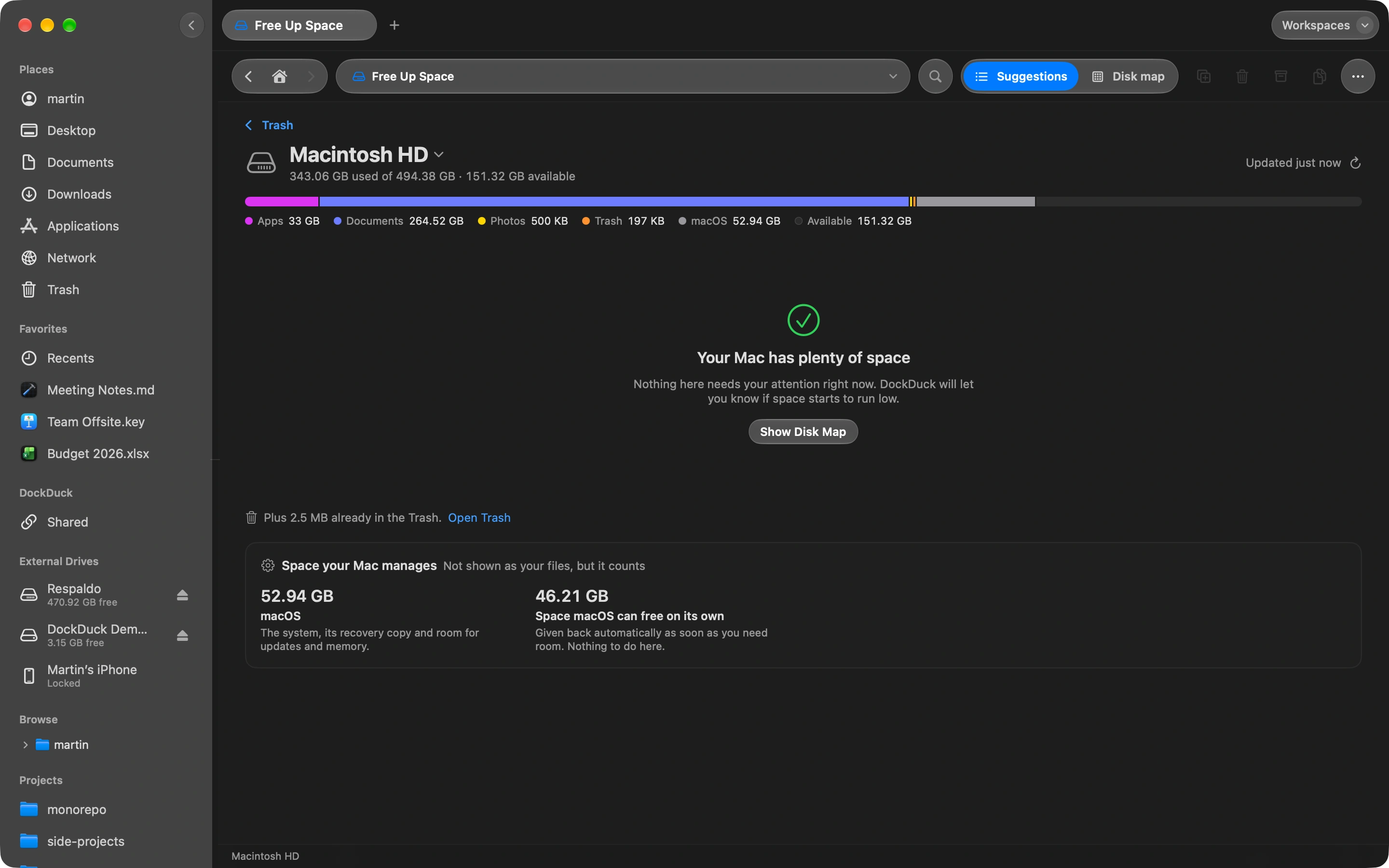
Task: Open Team Offsite.key favorite
Action: [106, 422]
